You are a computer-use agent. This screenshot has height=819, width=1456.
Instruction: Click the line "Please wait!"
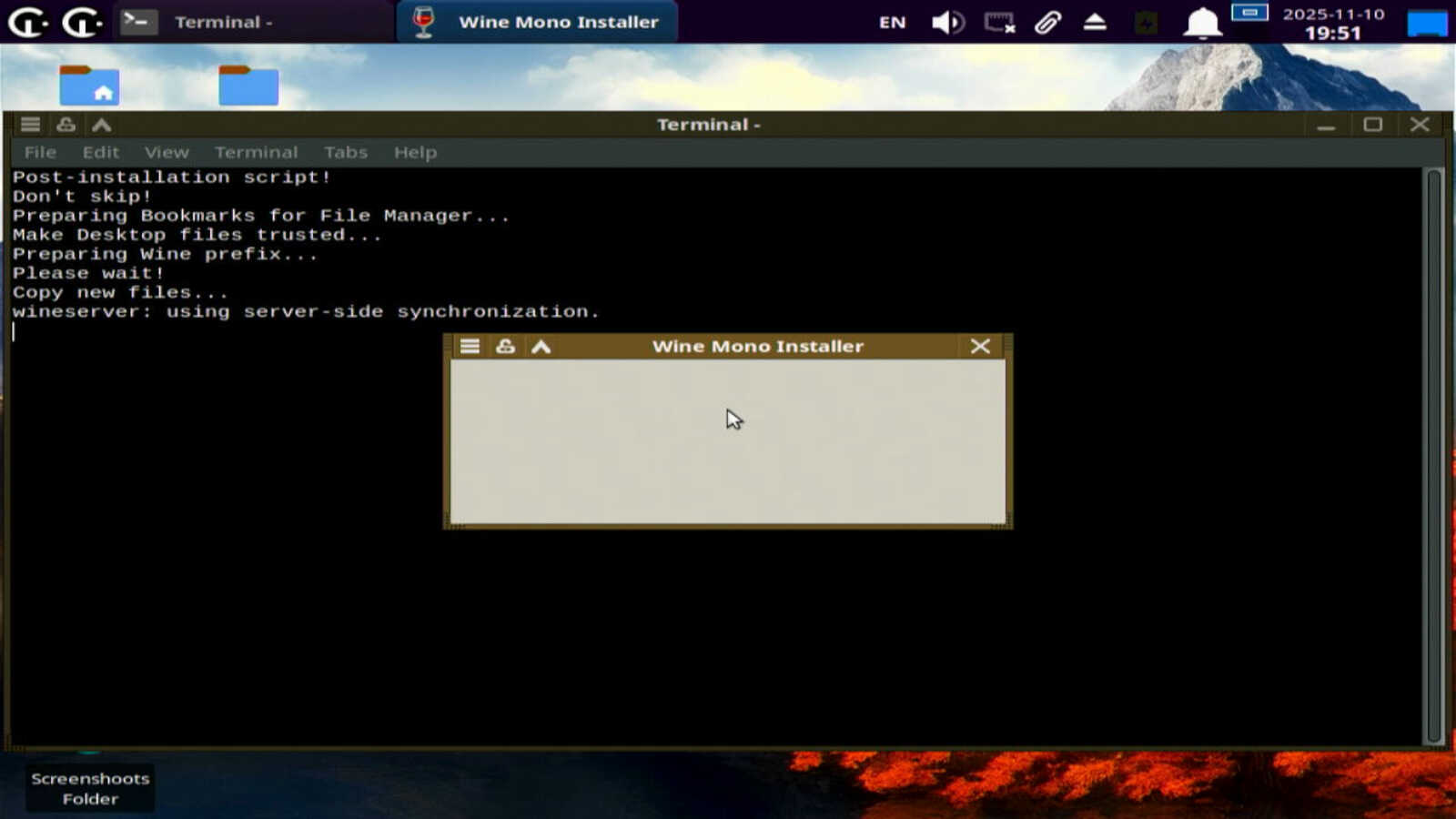(x=88, y=273)
